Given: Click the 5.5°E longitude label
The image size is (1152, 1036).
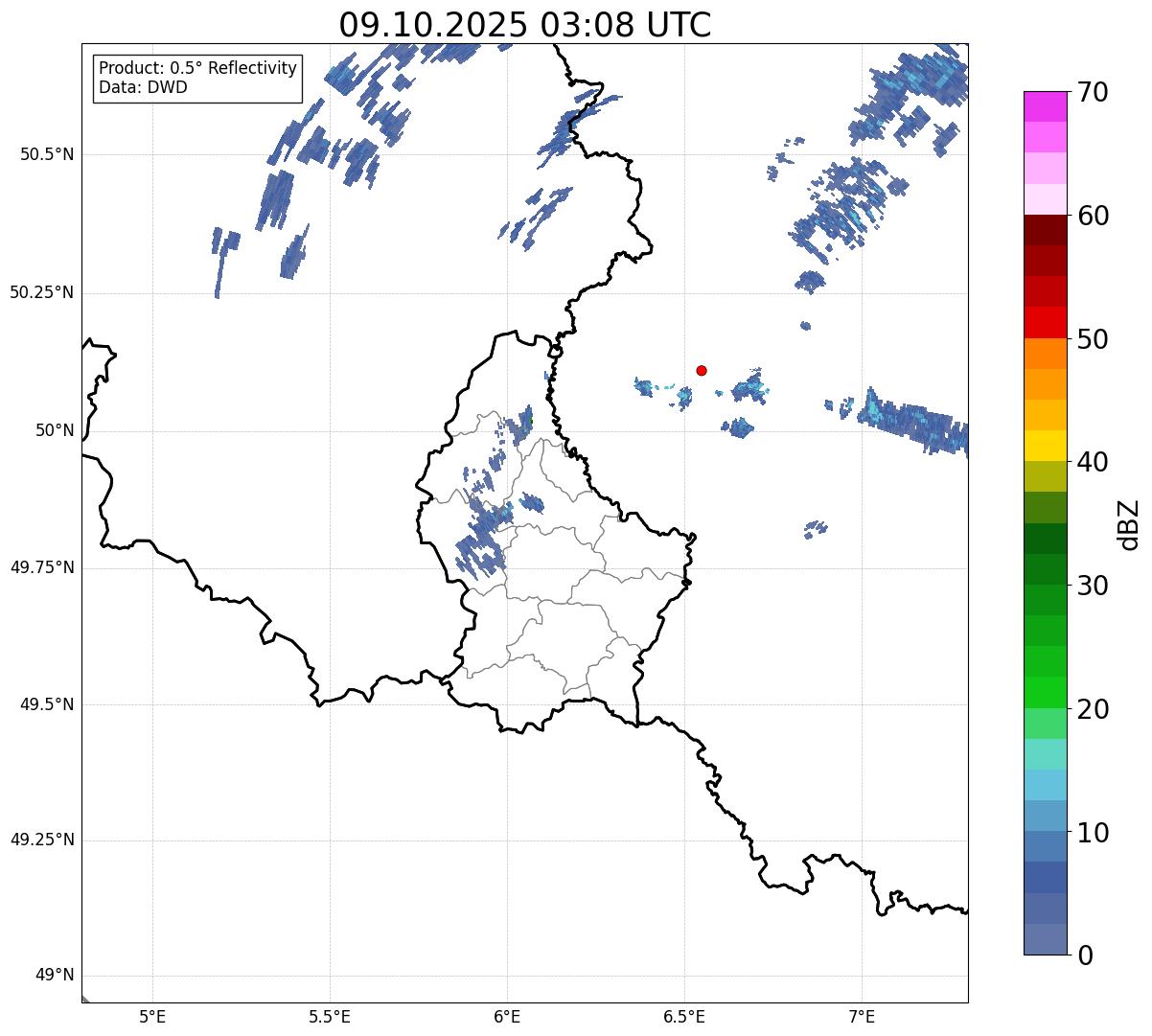Looking at the screenshot, I should pos(330,1017).
